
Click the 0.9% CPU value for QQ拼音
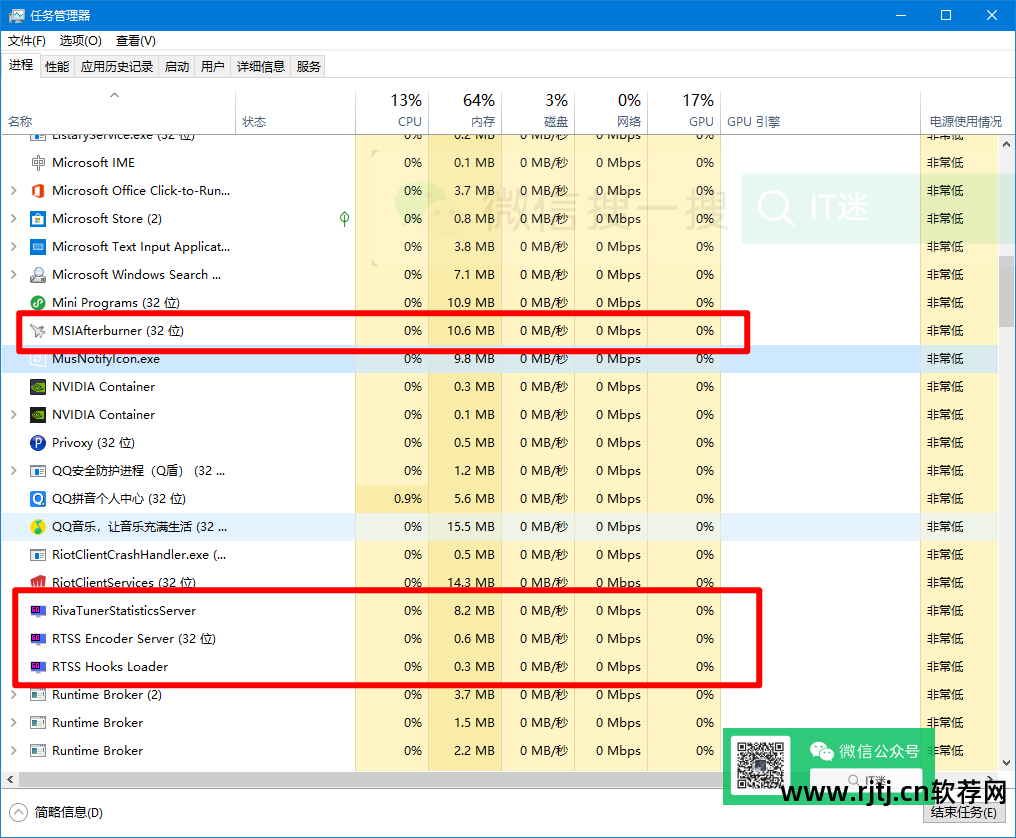click(x=408, y=499)
